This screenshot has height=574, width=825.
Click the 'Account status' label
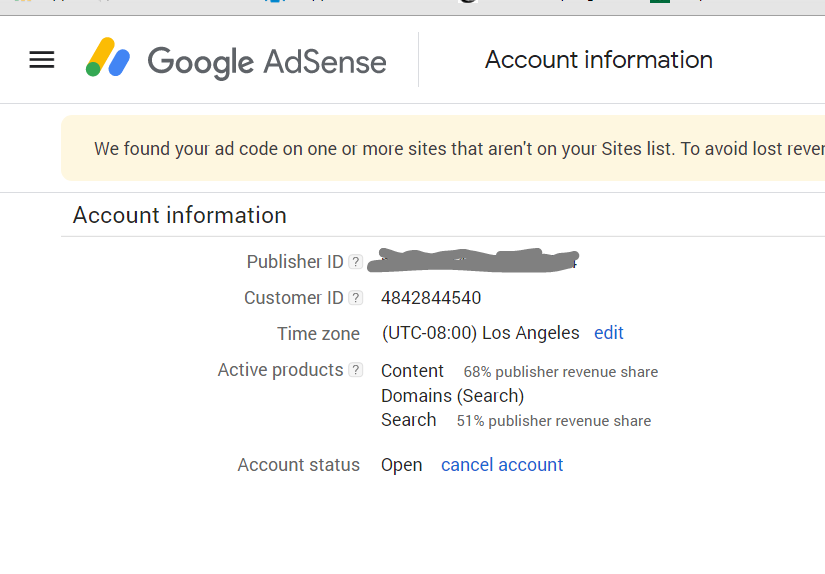click(x=299, y=465)
